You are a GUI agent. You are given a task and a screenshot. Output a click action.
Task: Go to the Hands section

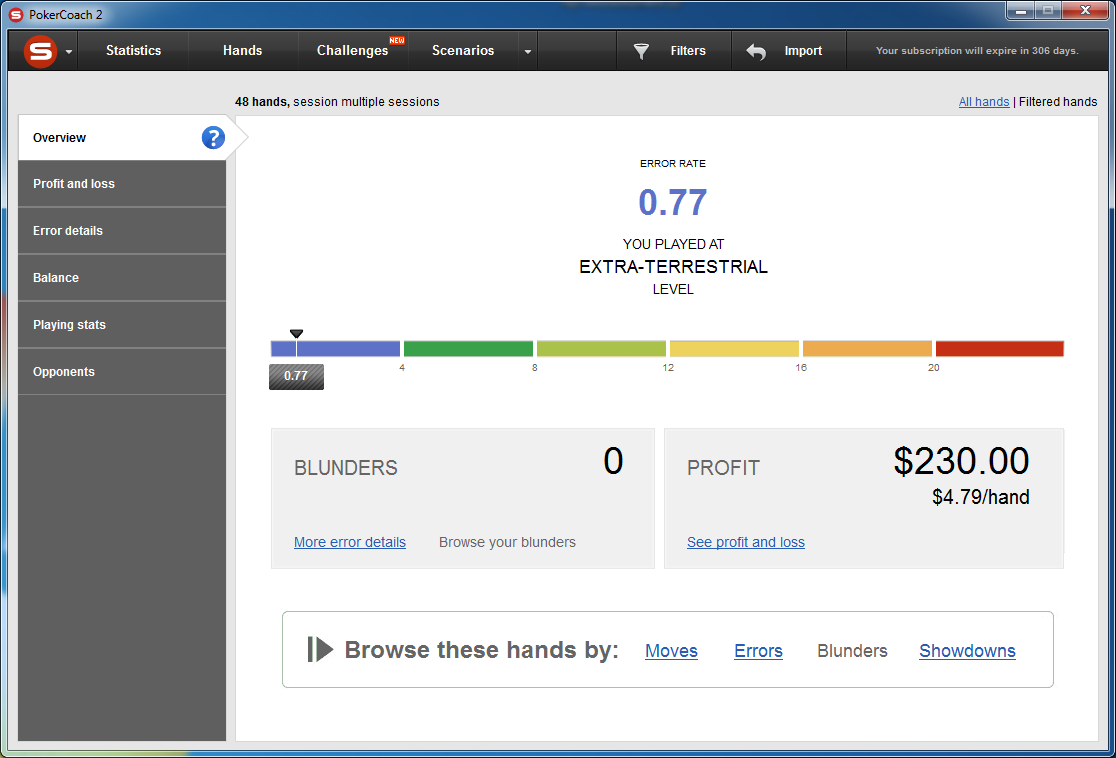click(x=242, y=51)
